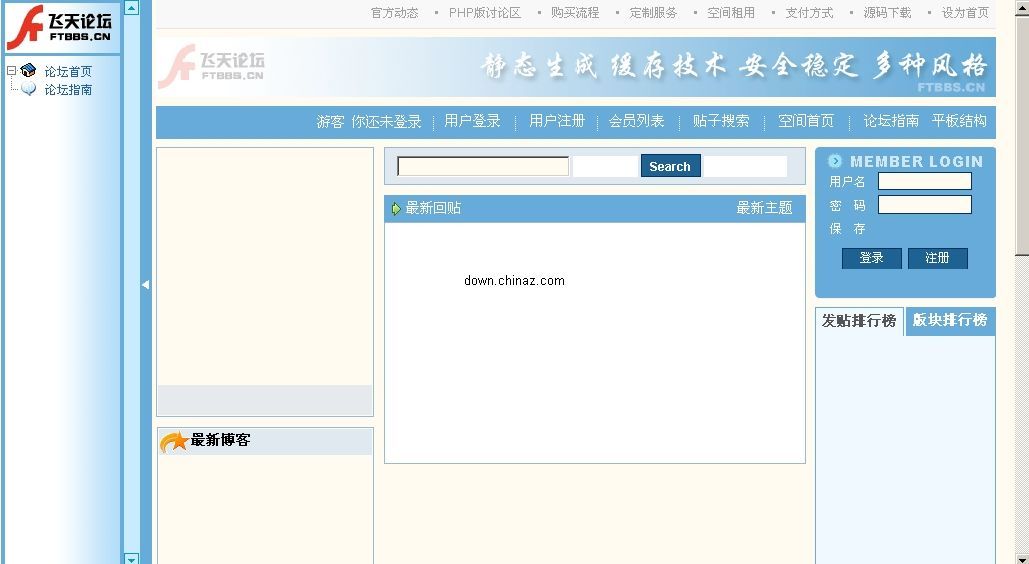This screenshot has width=1029, height=564.
Task: Collapse the left sidebar using the splitter arrow
Action: 145,285
